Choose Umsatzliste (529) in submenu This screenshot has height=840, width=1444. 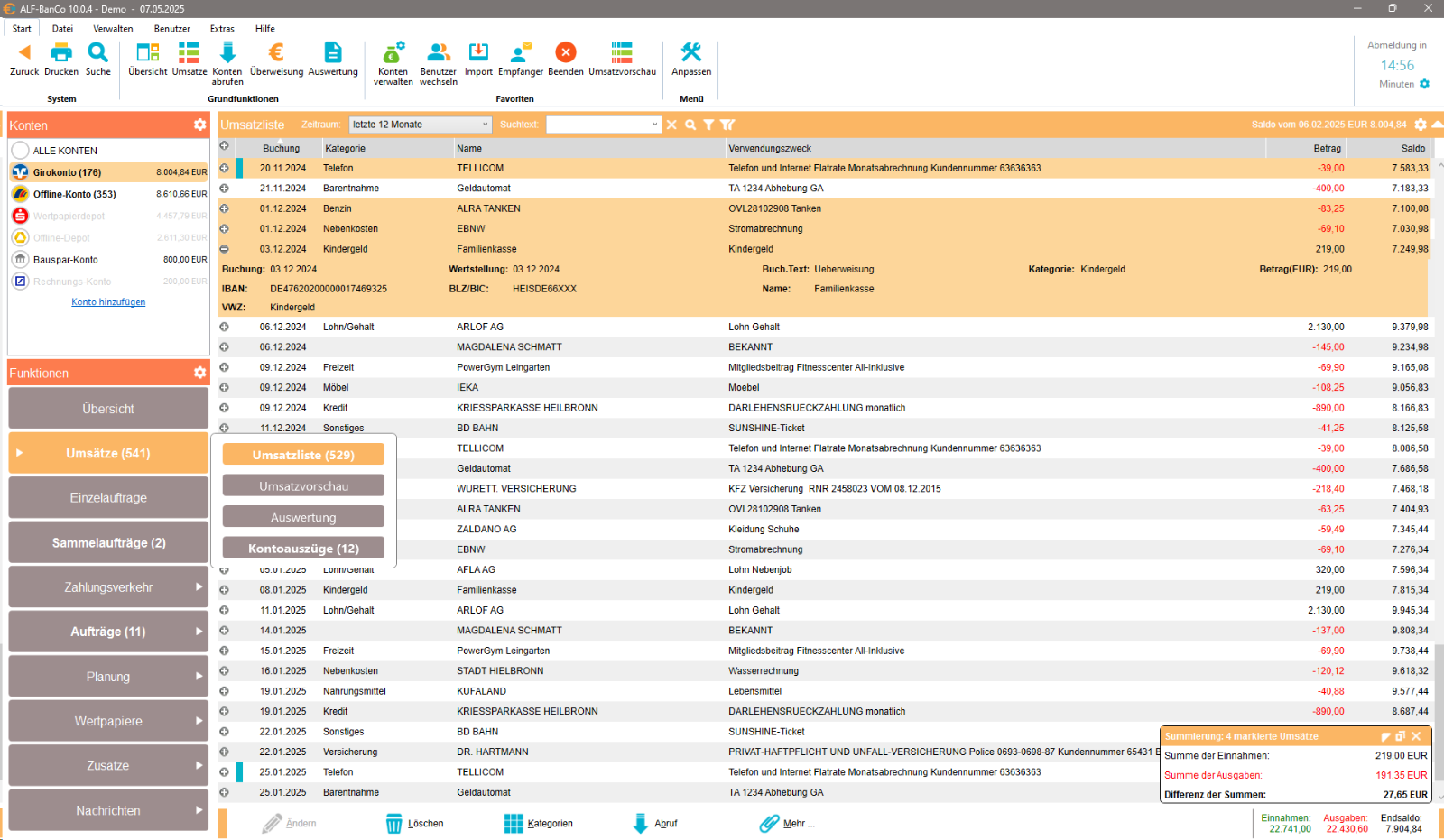click(x=303, y=455)
